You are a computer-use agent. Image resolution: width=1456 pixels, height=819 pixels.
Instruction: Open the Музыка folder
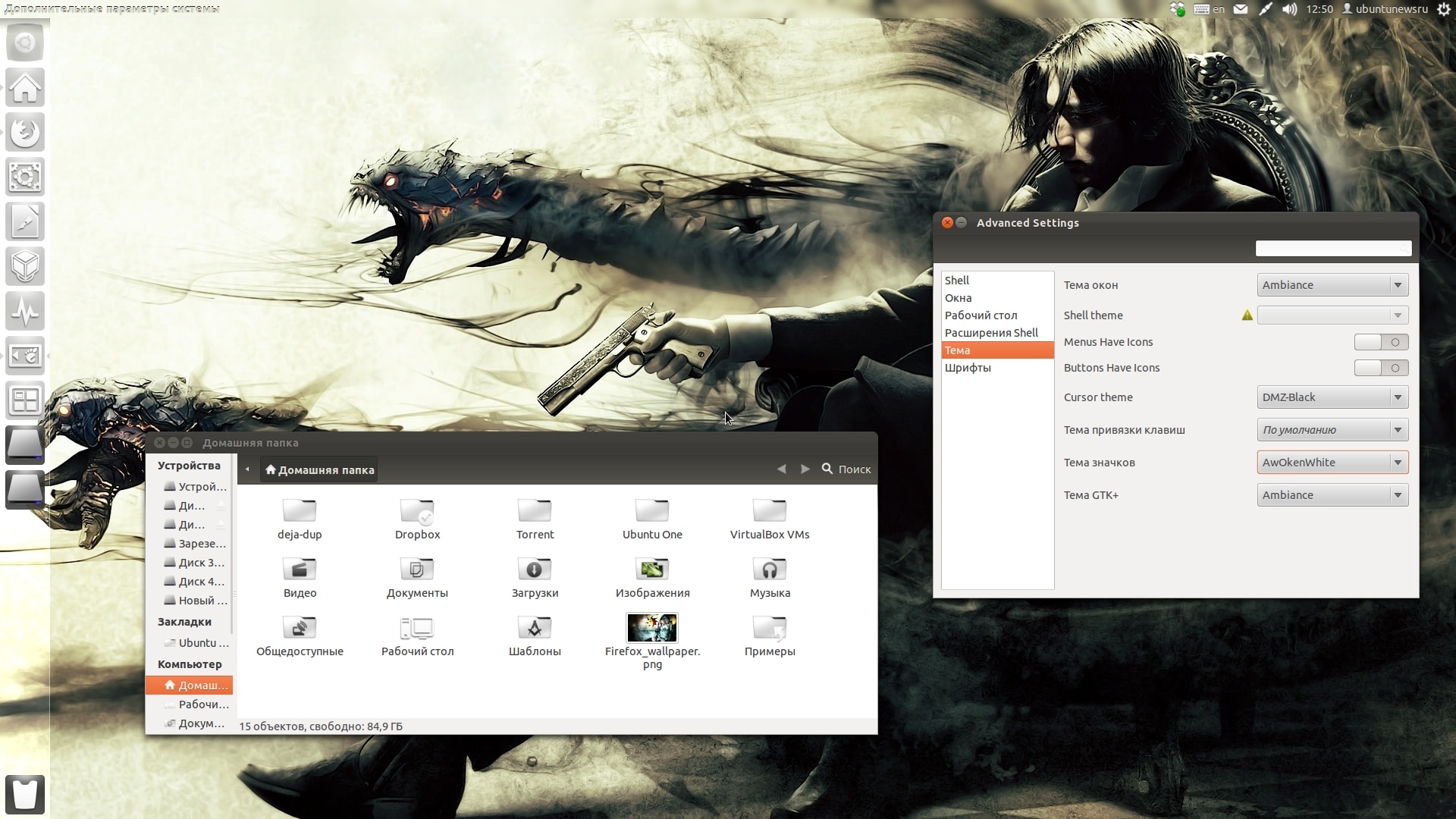pos(770,577)
